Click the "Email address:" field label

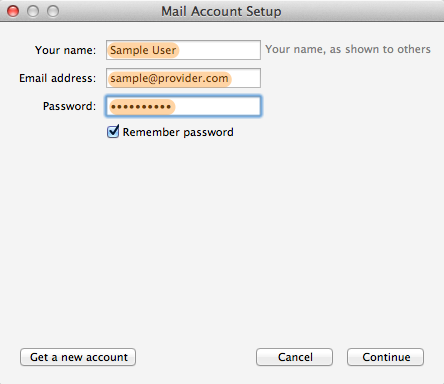(x=57, y=78)
